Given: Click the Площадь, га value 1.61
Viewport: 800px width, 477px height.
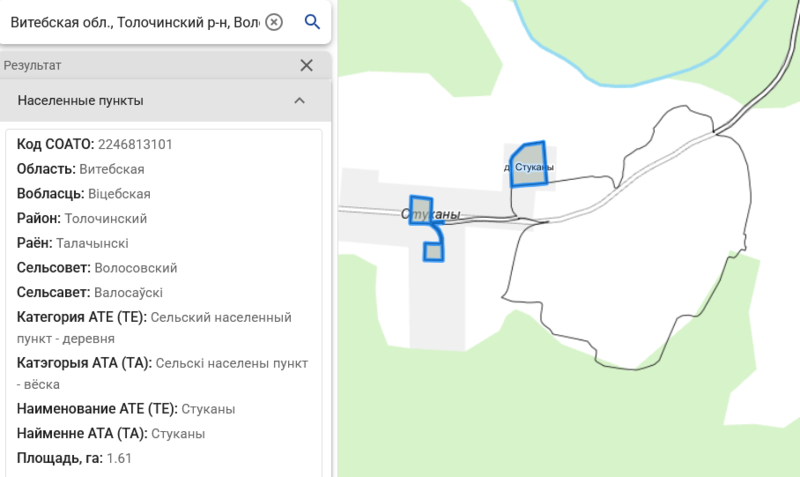Looking at the screenshot, I should (x=119, y=458).
